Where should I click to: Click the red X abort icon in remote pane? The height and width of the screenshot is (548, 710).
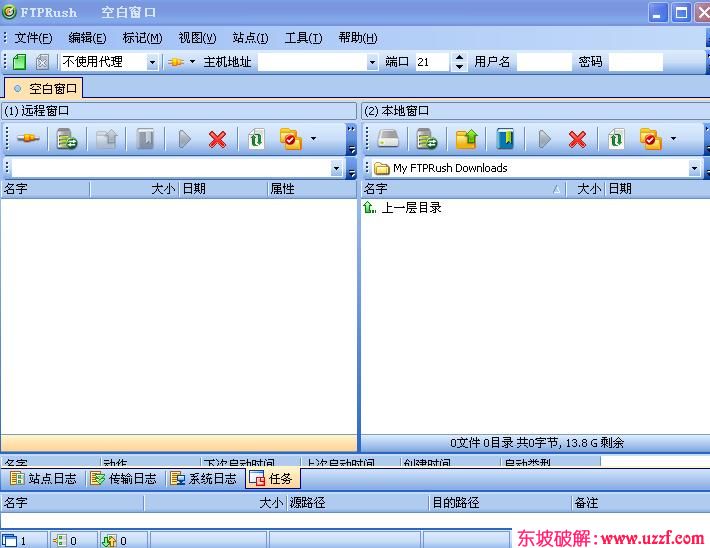click(x=217, y=139)
